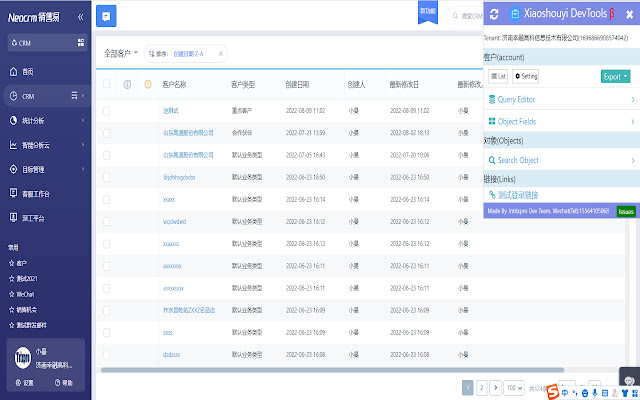This screenshot has width=640, height=400.
Task: Sort by the 创建日期 column header
Action: (297, 84)
